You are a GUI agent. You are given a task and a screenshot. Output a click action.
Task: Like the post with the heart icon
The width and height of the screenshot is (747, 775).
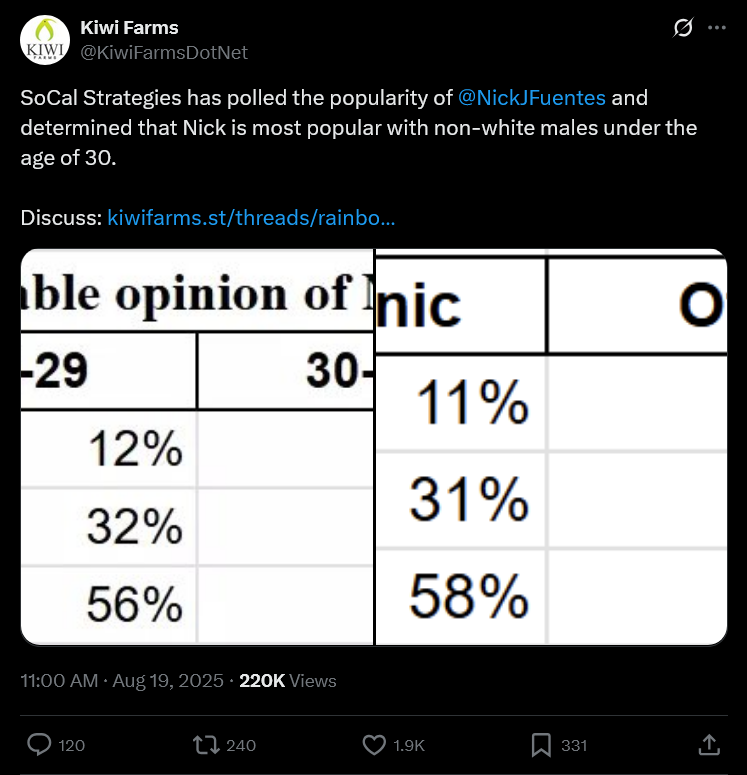374,745
